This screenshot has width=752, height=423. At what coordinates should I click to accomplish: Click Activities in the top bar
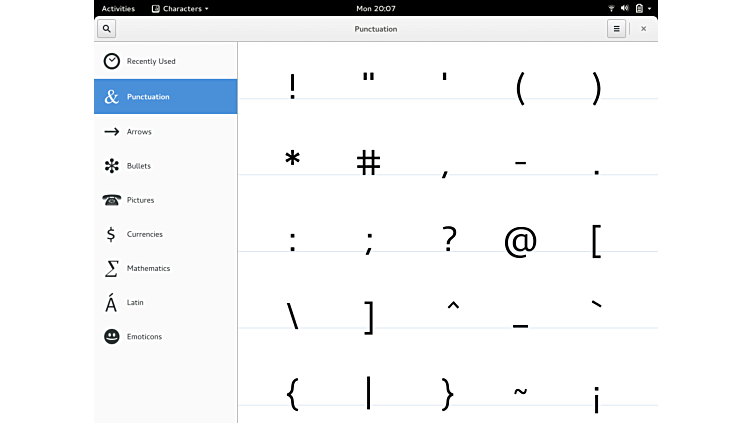tap(118, 8)
